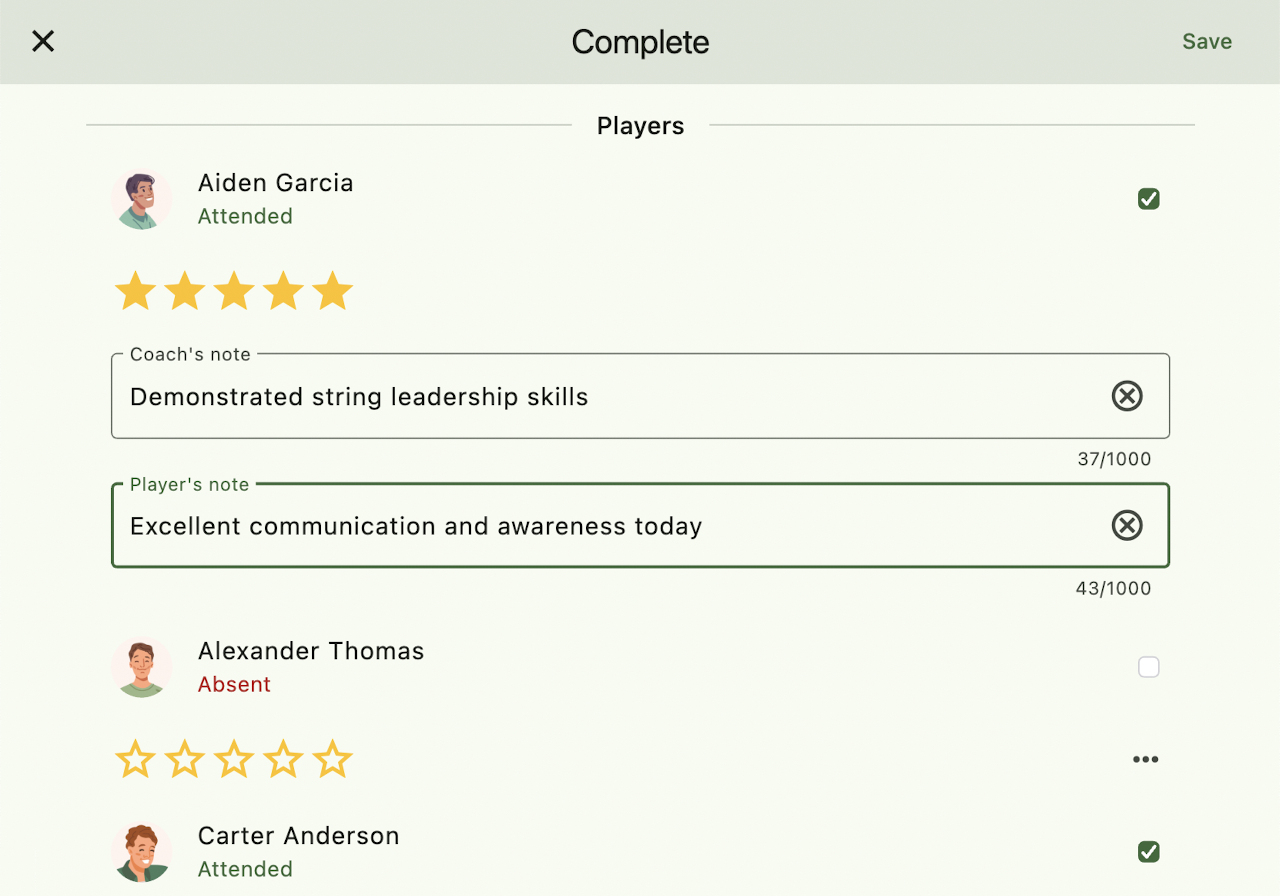This screenshot has width=1280, height=896.
Task: Rate Alexander Thomas five stars
Action: coord(333,760)
